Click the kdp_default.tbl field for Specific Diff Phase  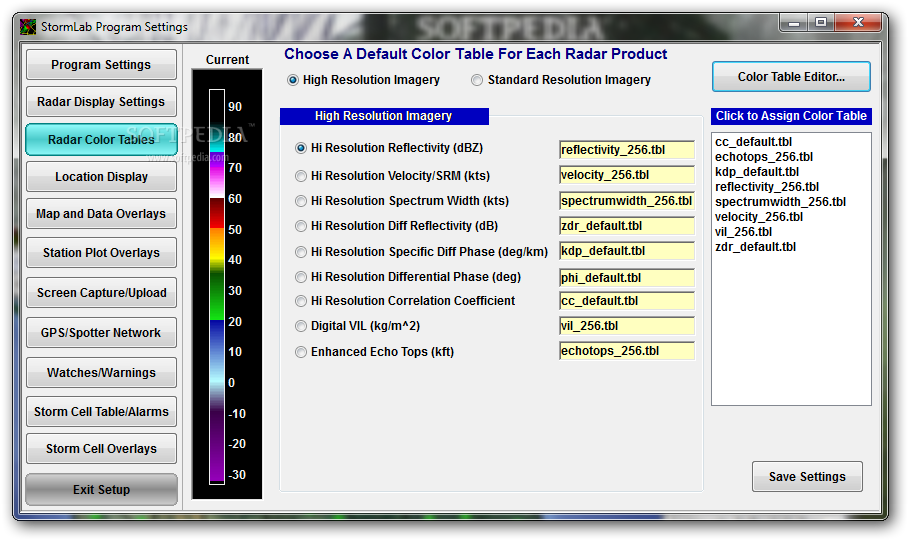[x=627, y=250]
